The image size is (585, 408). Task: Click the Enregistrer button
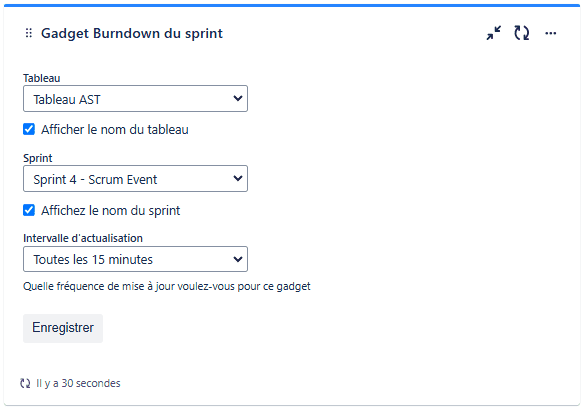pos(63,328)
